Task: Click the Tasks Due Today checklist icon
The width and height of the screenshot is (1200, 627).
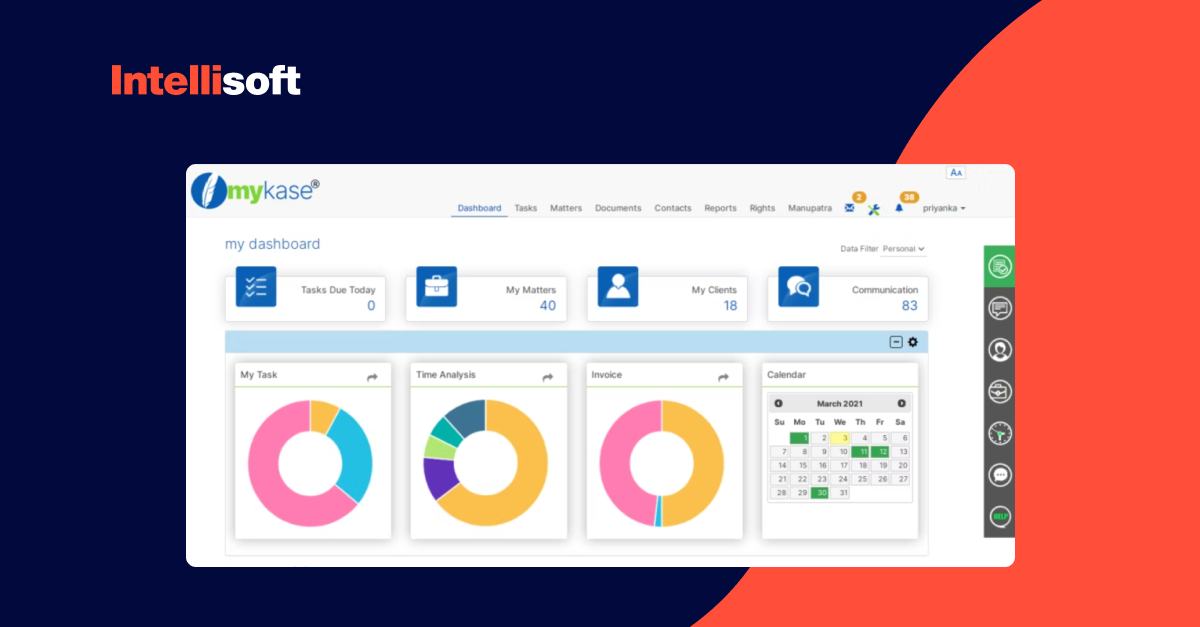Action: pos(256,286)
